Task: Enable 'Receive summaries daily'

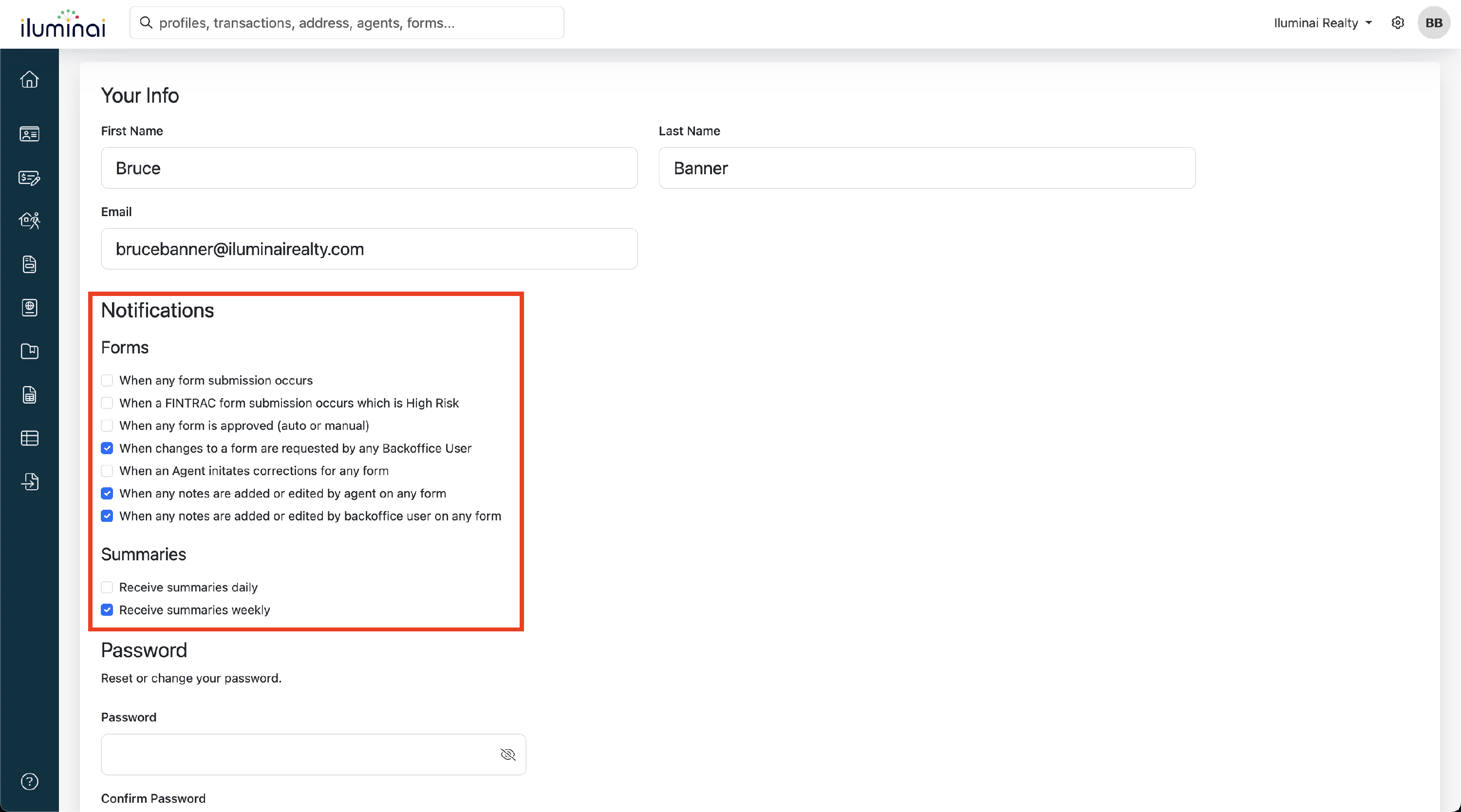Action: (x=107, y=588)
